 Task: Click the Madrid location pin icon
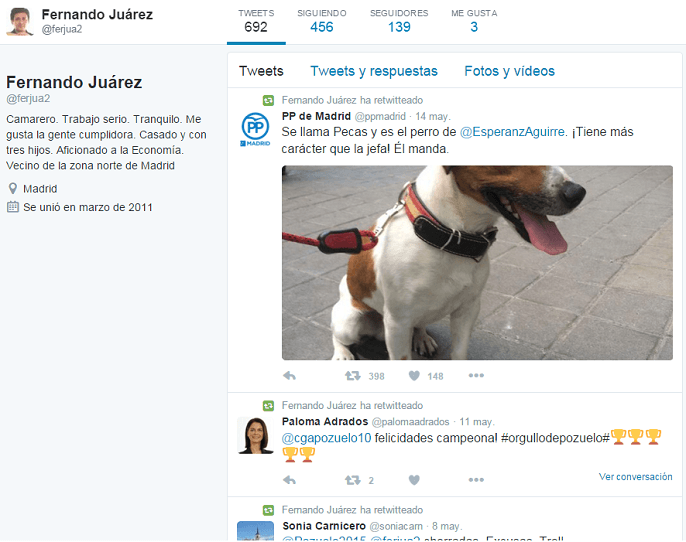(13, 189)
